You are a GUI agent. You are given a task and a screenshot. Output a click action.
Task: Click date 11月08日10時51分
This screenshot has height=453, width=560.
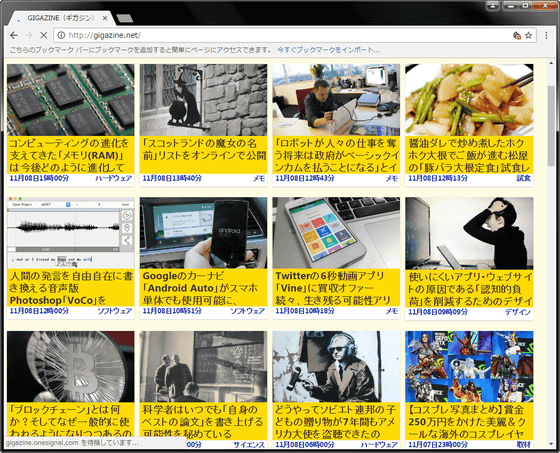pyautogui.click(x=172, y=311)
